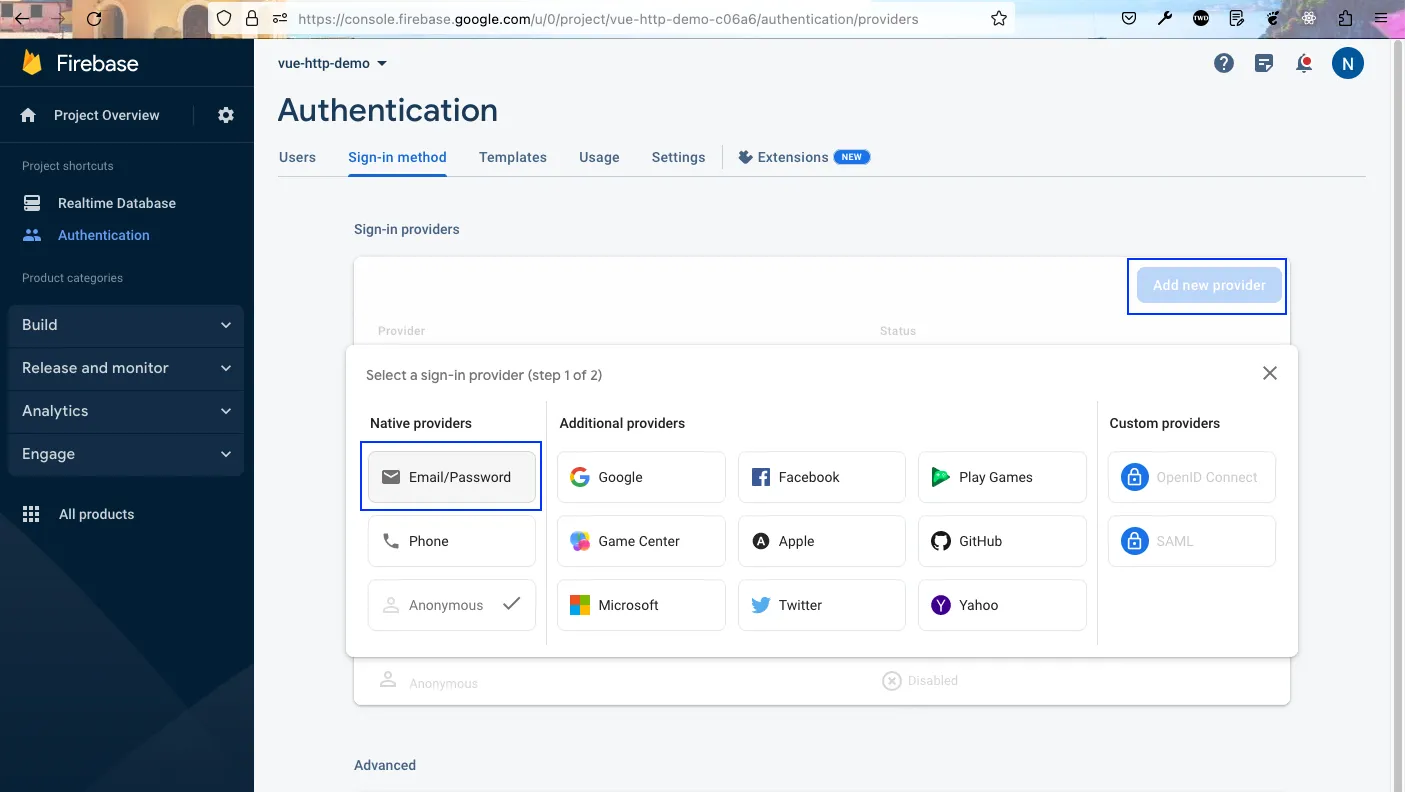Select the GitHub provider
Viewport: 1405px width, 792px height.
click(1002, 541)
